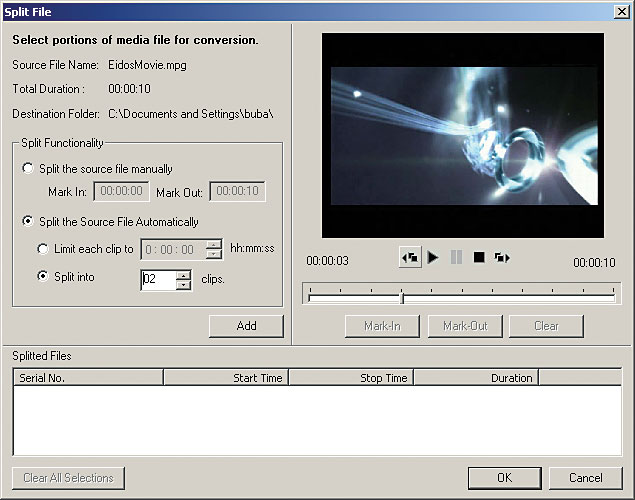Click the hh:mm:ss clip limit field
Screen dimensions: 635x500
click(173, 249)
